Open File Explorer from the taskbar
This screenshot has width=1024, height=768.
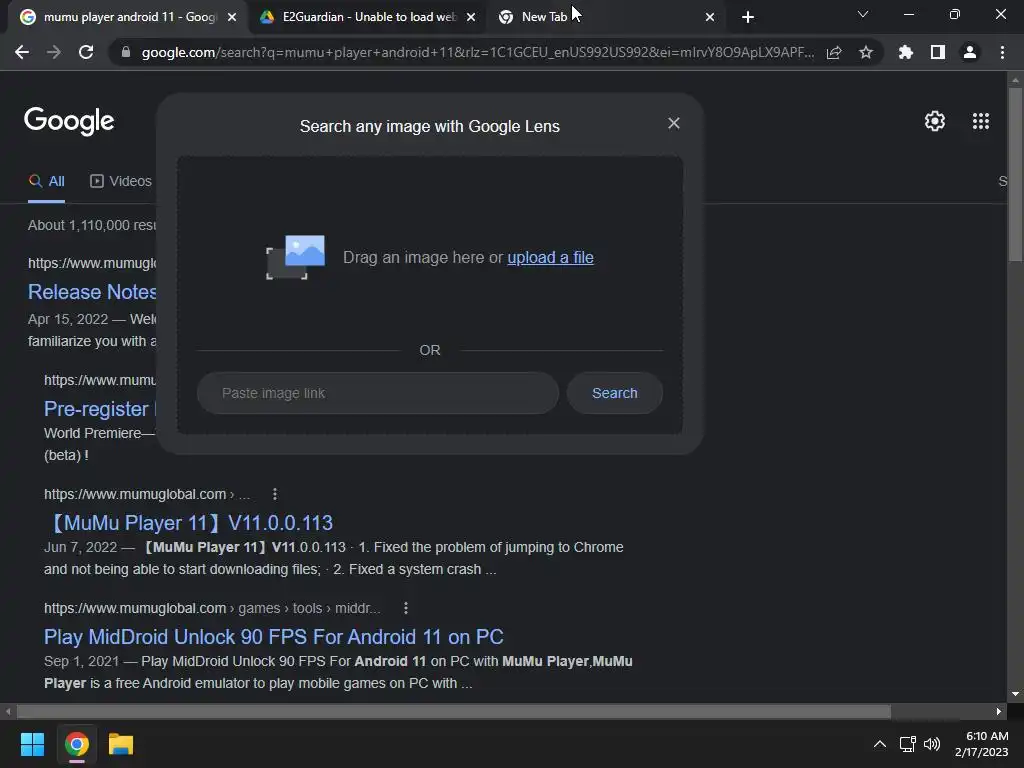click(121, 744)
